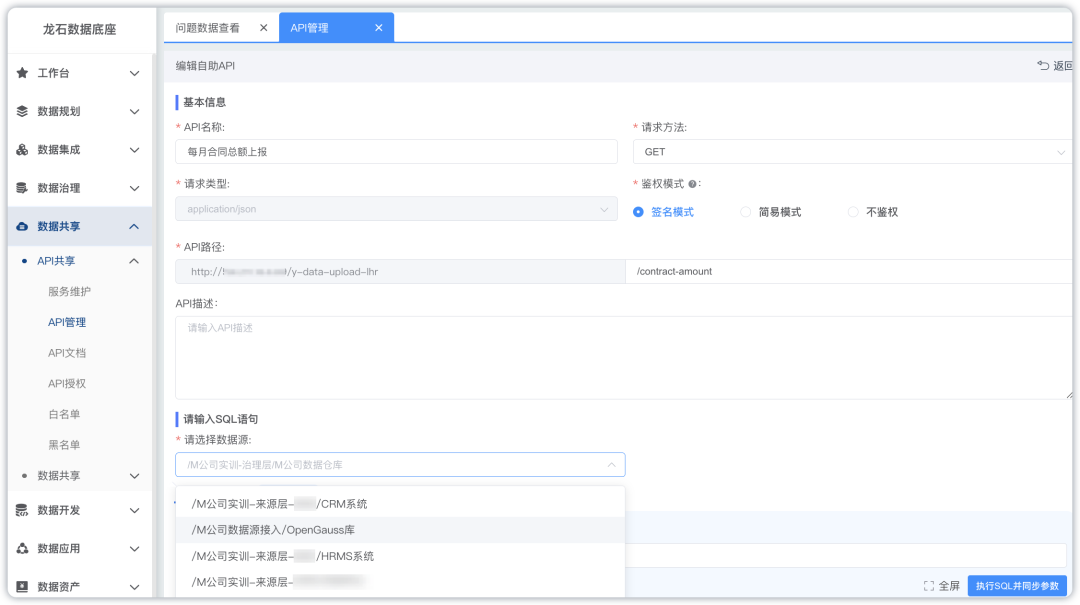Screen dimensions: 1080x605
Task: Click the API路径 base URL field
Action: point(400,271)
